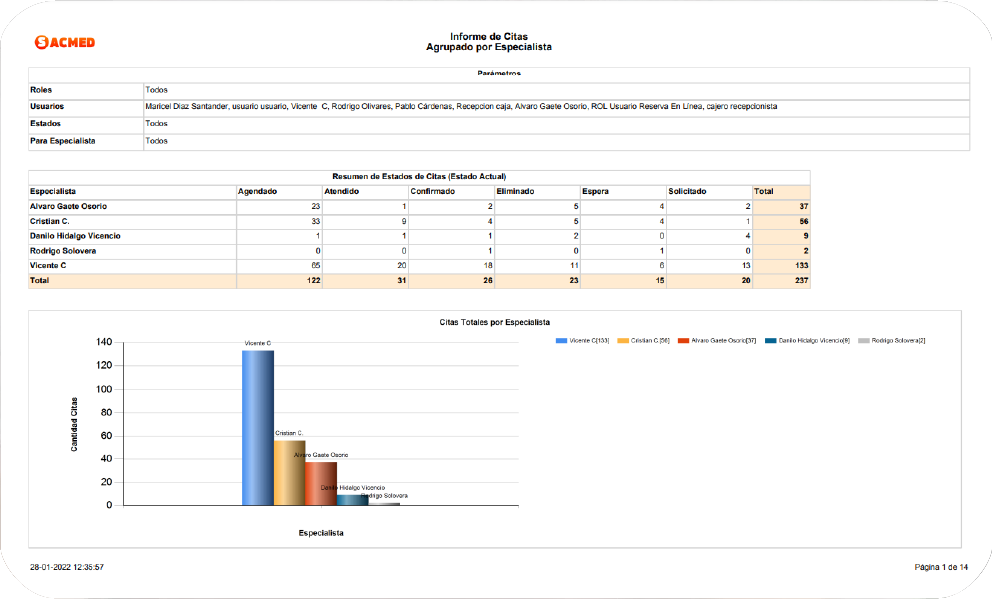Click the Para Especialista parameter label
This screenshot has width=992, height=599.
(x=63, y=141)
